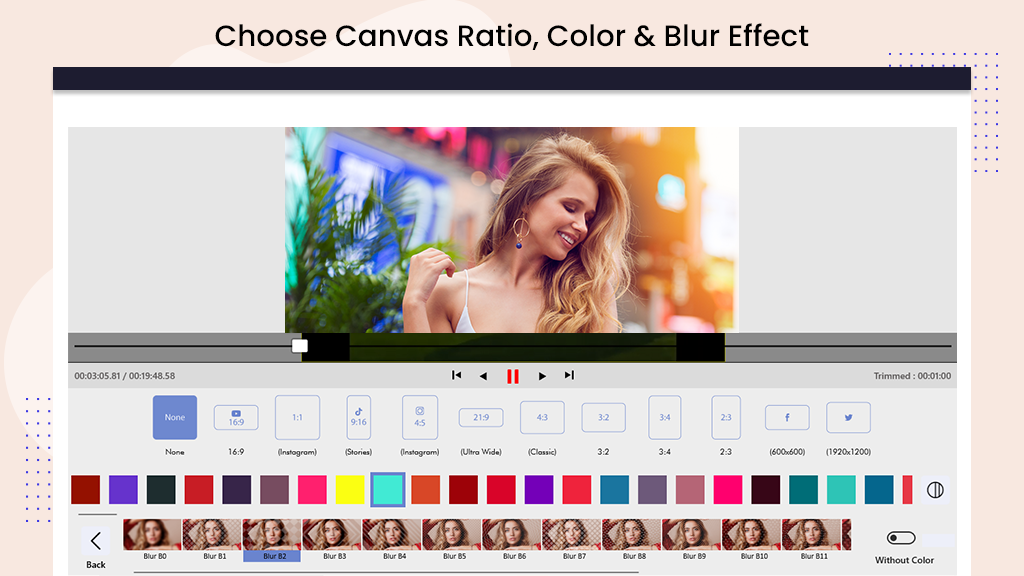The height and width of the screenshot is (576, 1024).
Task: Click the highlighted Blur B2 thumbnail
Action: click(x=272, y=539)
